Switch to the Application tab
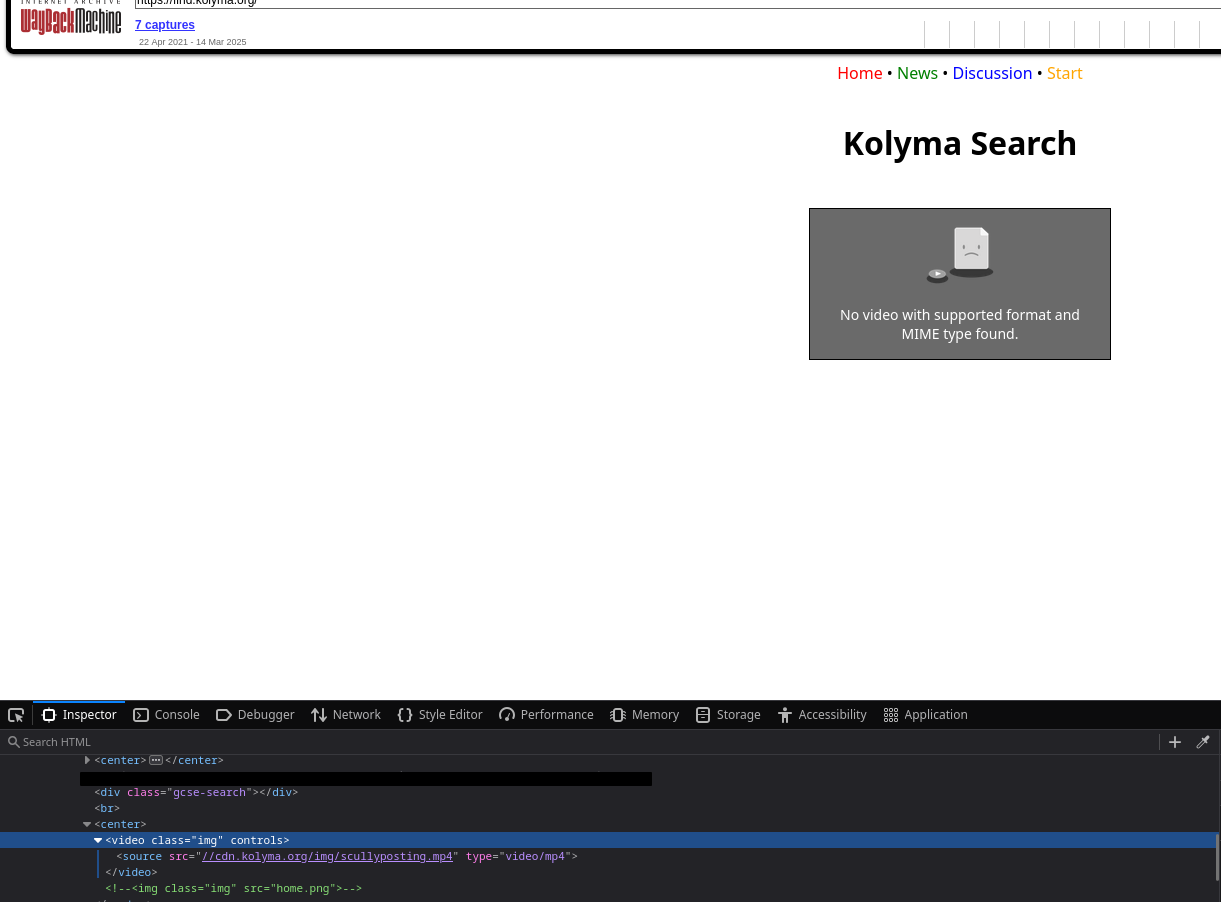 coord(926,715)
